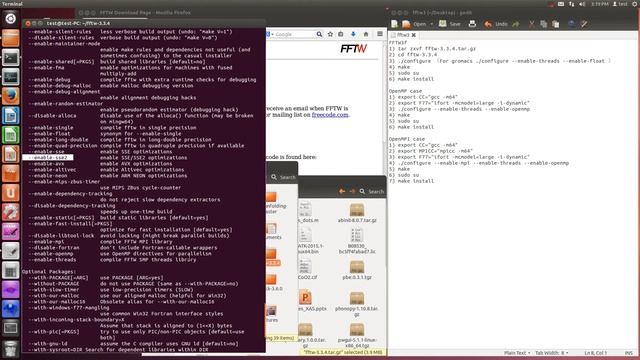This screenshot has height=360, width=640.
Task: Click the Find icon in gedit toolbar
Action: (x=571, y=24)
